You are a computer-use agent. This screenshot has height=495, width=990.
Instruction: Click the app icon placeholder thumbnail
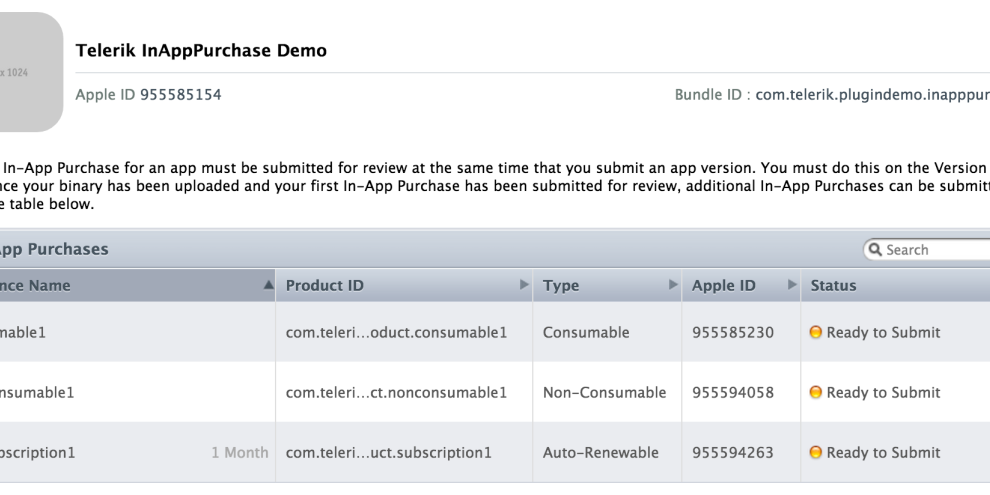30,72
